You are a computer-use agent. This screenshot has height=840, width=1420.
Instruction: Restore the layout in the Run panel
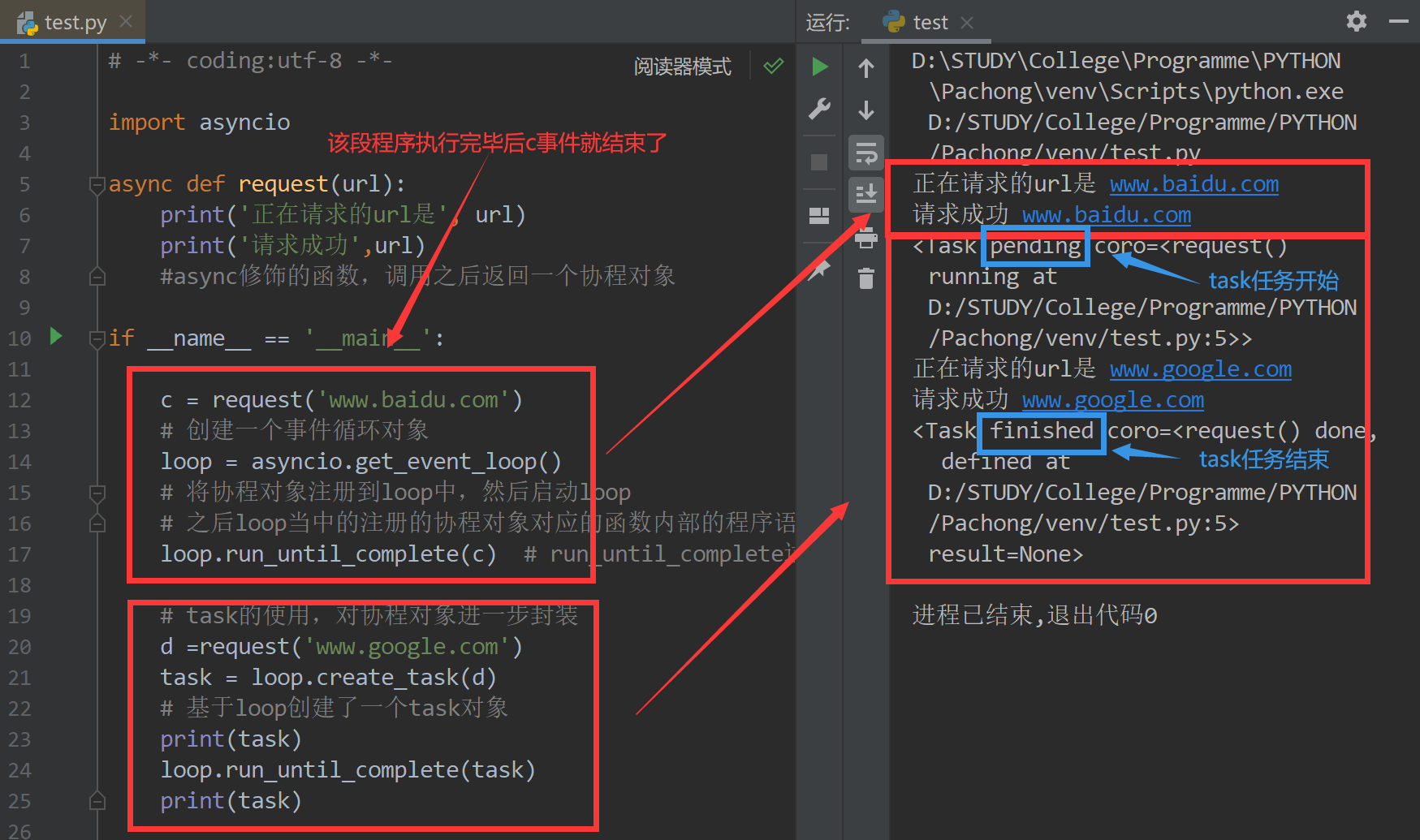click(819, 215)
